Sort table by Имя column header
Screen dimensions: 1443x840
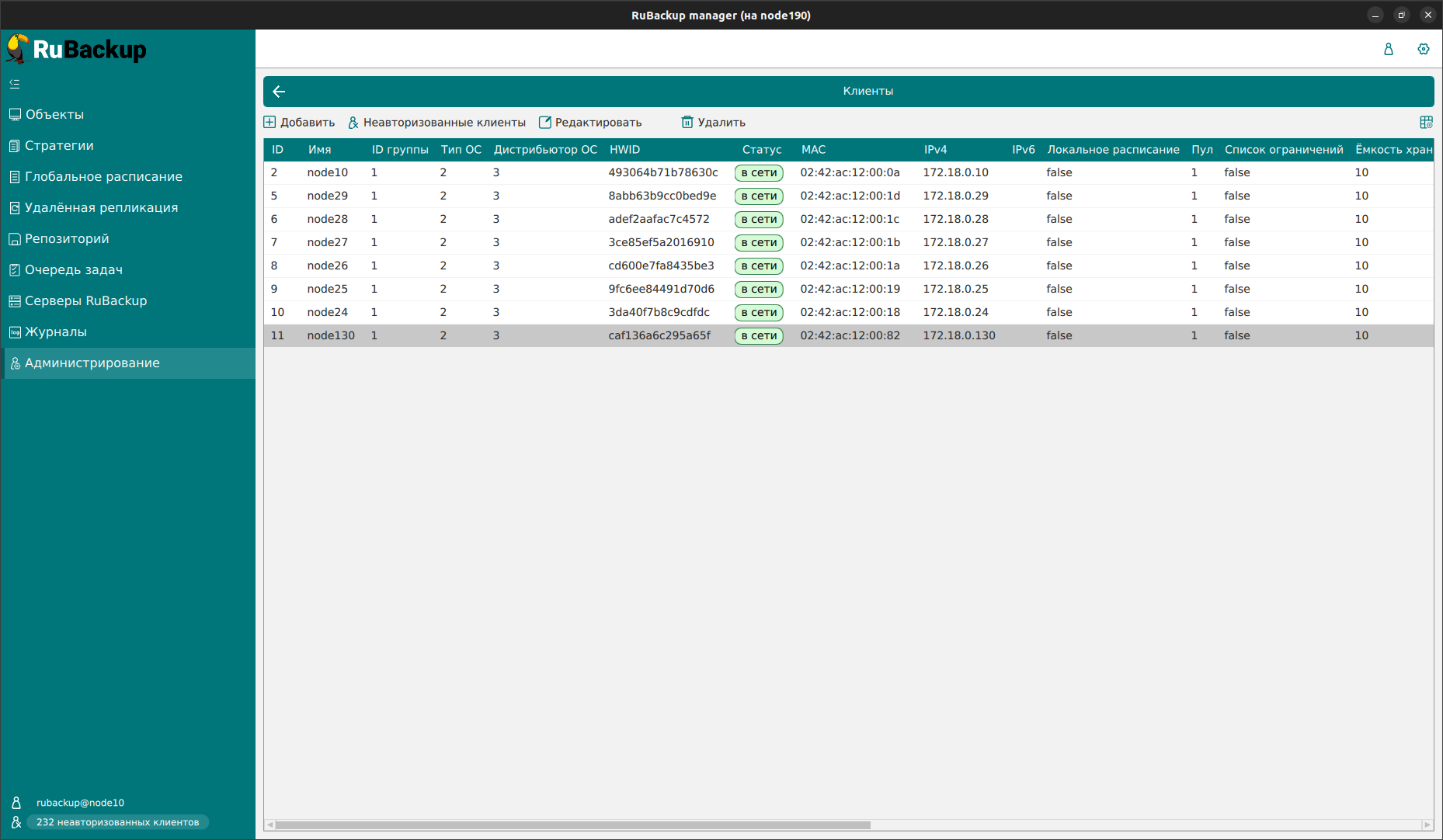pos(319,150)
